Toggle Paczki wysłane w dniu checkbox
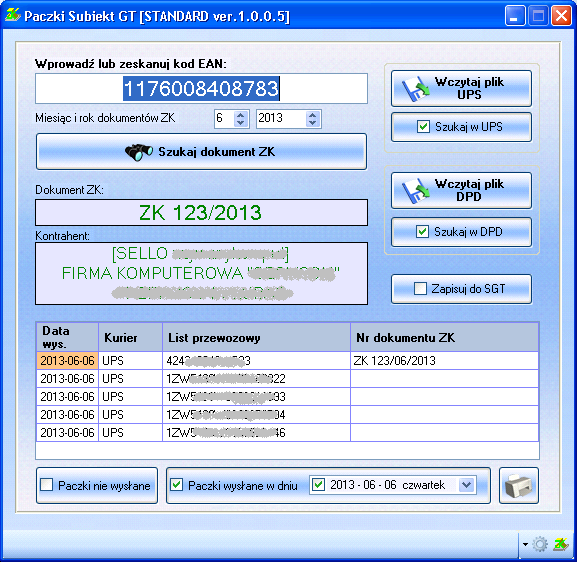This screenshot has width=577, height=562. click(177, 485)
